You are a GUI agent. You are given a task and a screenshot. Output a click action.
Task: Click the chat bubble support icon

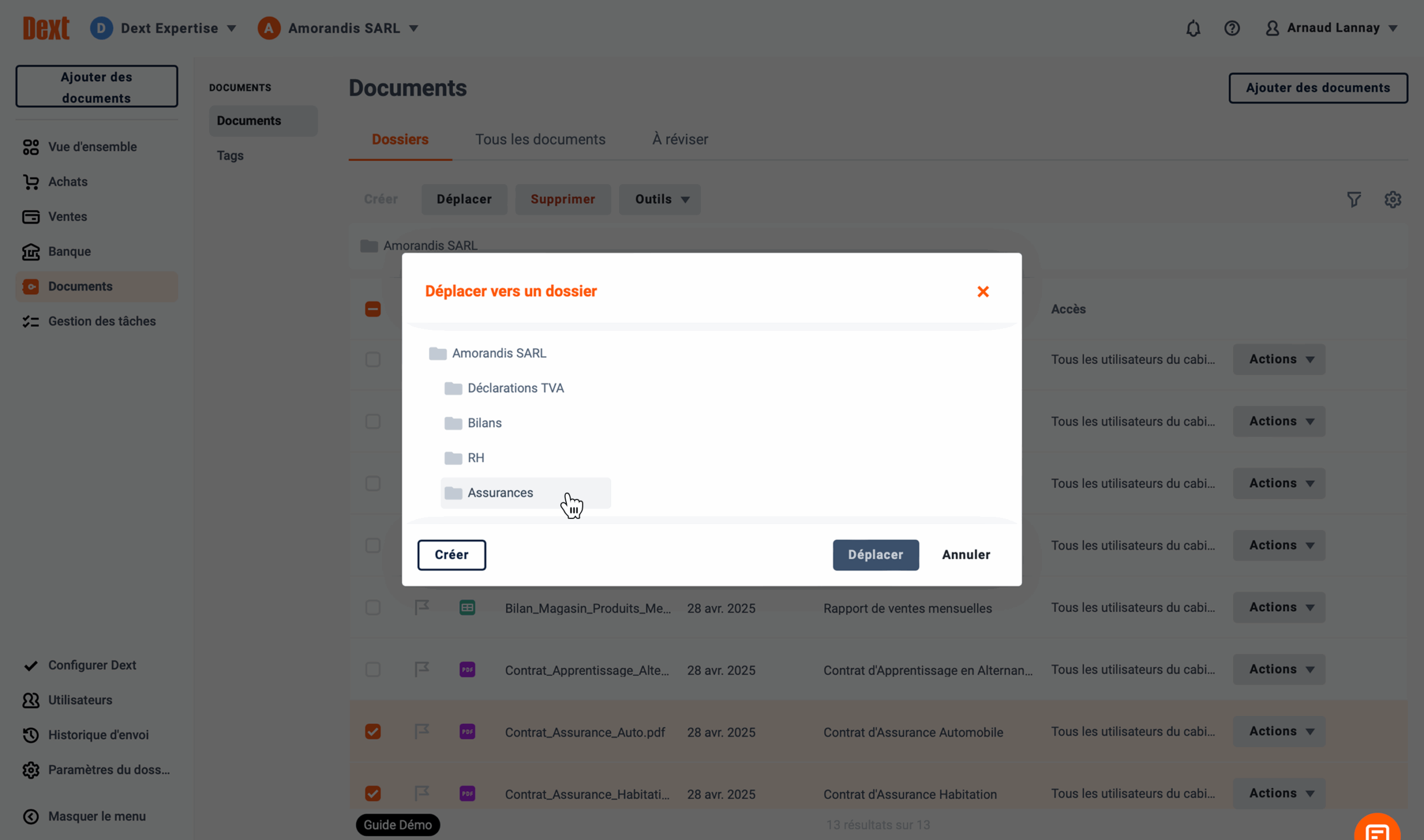pos(1377,829)
